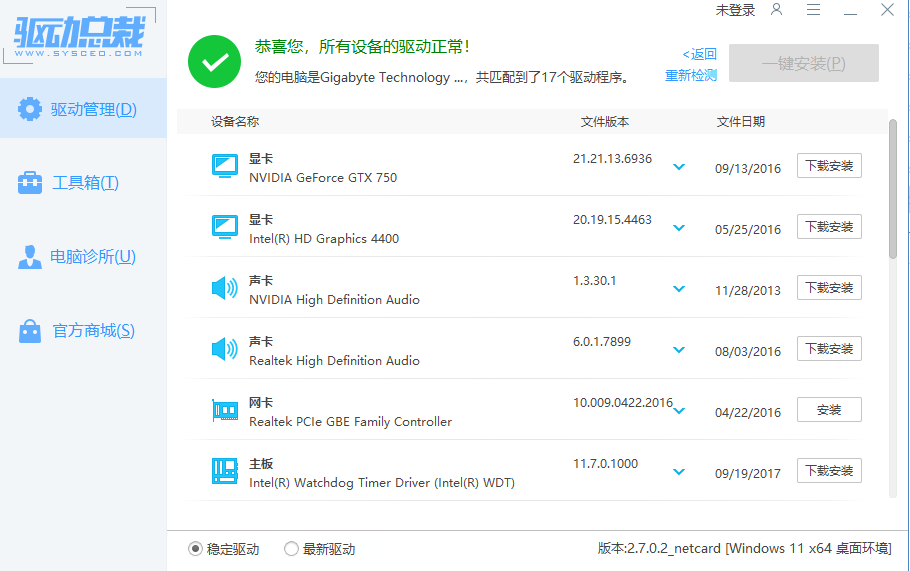This screenshot has height=571, width=910.
Task: Click the date 04/22/2016
Action: 748,412
